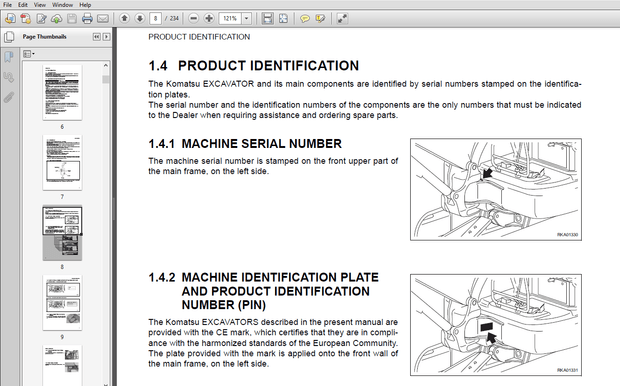The height and width of the screenshot is (386, 620).
Task: Select the page 9 thumbnail
Action: click(62, 303)
